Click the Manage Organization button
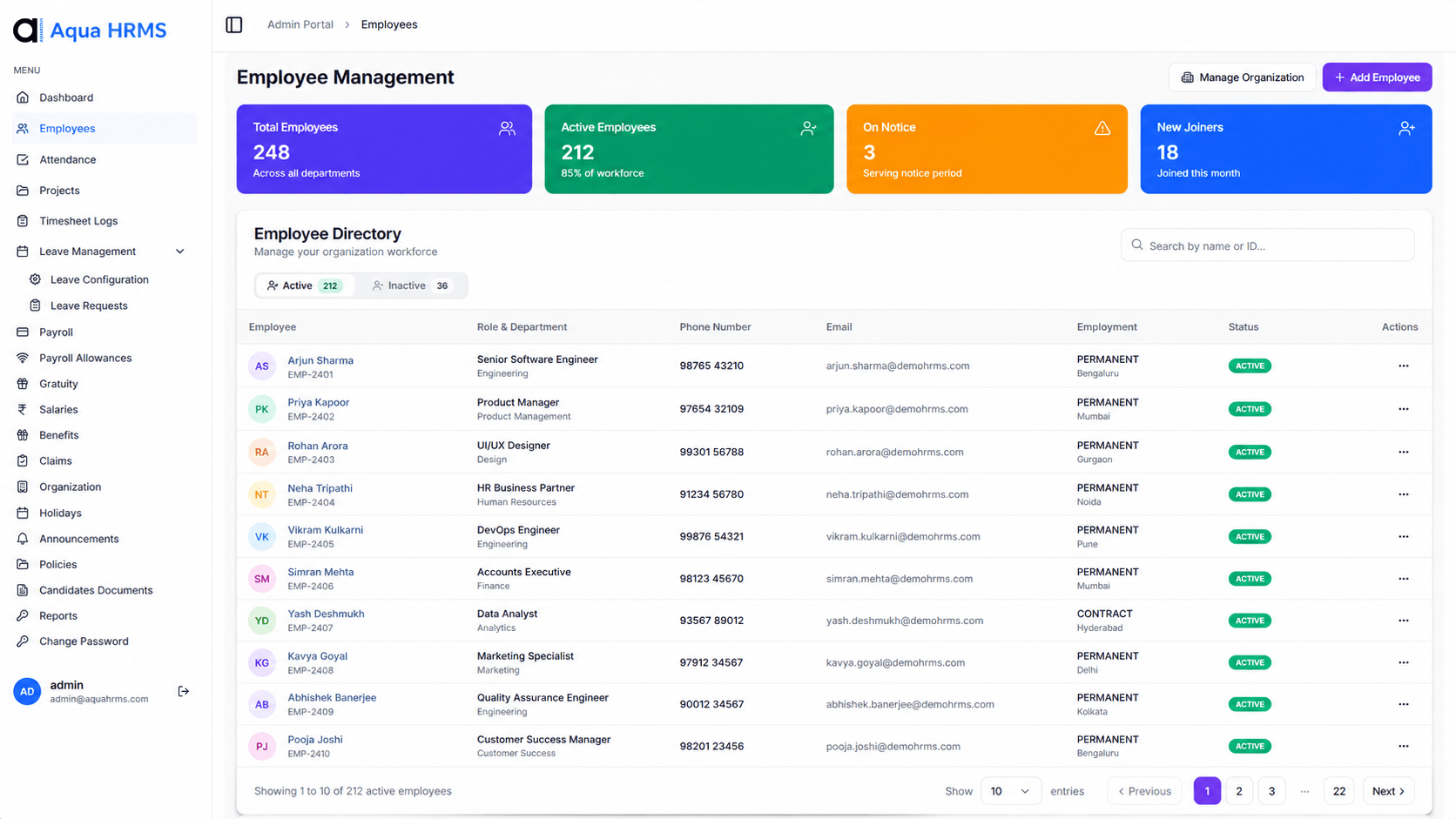The height and width of the screenshot is (819, 1456). 1242,77
